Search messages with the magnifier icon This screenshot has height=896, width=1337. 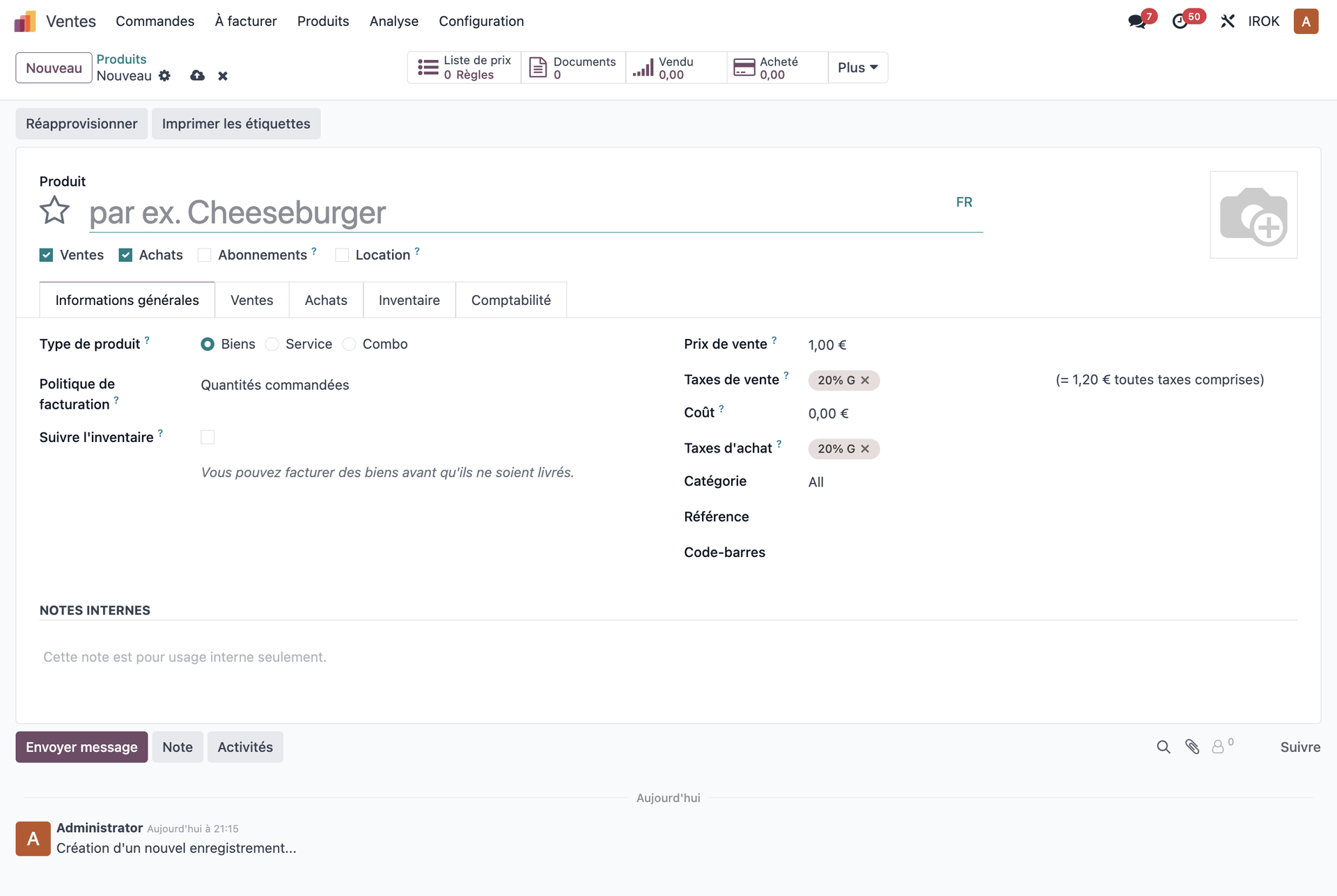click(1164, 747)
